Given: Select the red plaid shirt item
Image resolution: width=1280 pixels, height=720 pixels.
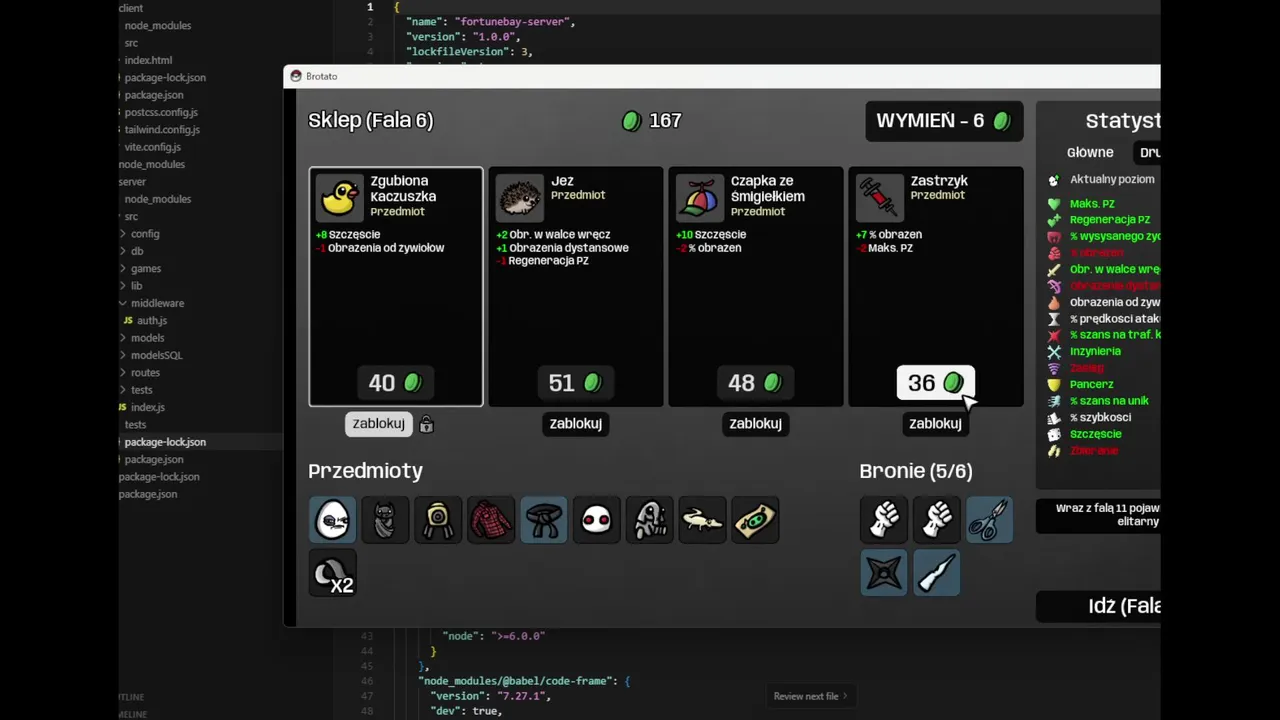Looking at the screenshot, I should (491, 520).
